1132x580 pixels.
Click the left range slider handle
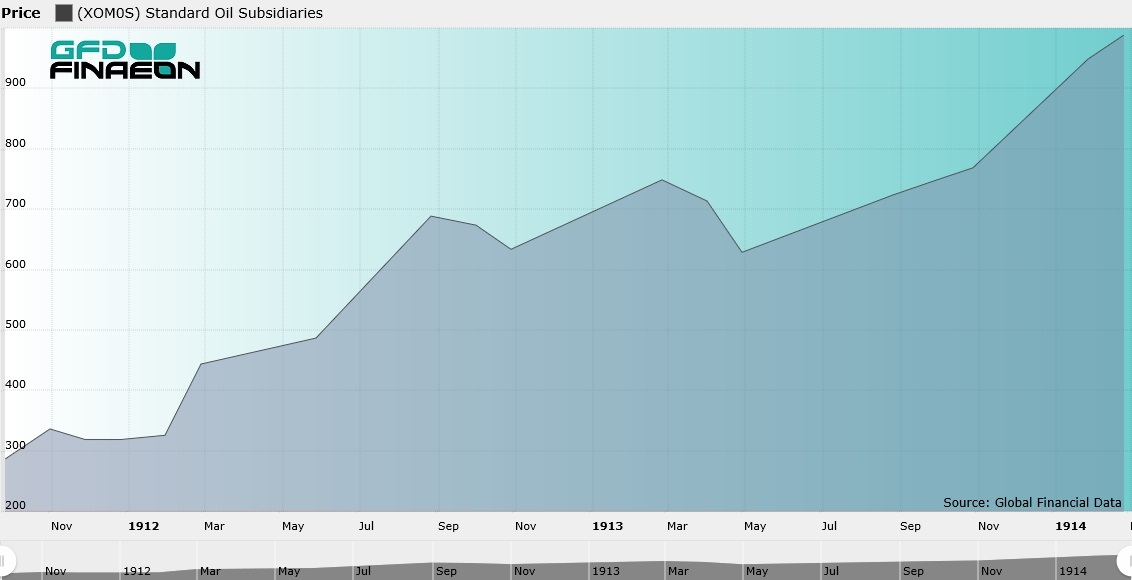click(4, 560)
